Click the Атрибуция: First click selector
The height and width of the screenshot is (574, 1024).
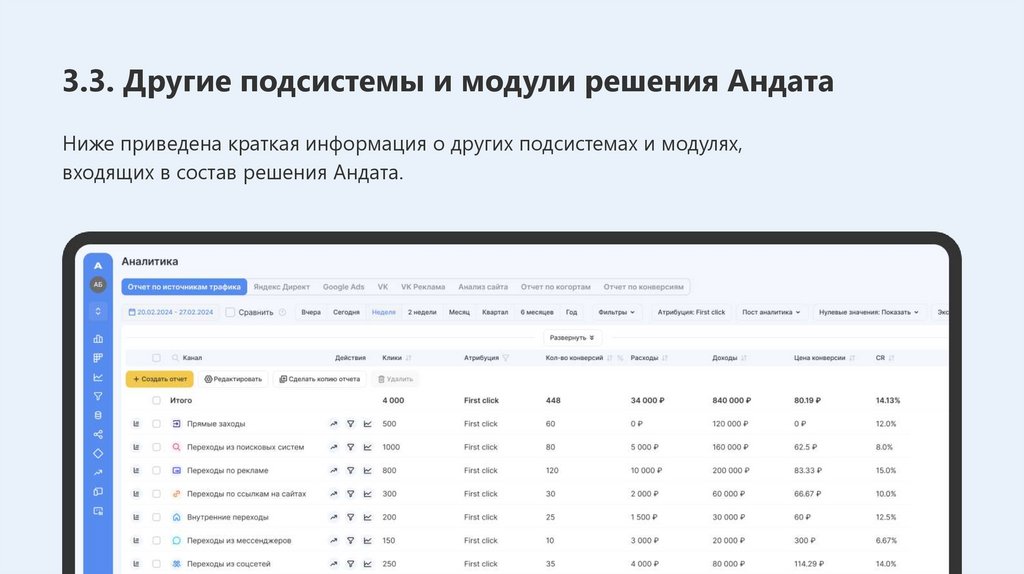coord(691,312)
